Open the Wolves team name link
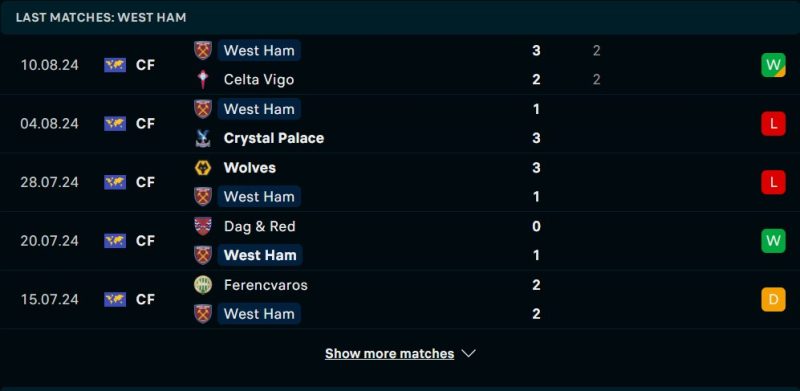This screenshot has height=391, width=800. tap(250, 168)
